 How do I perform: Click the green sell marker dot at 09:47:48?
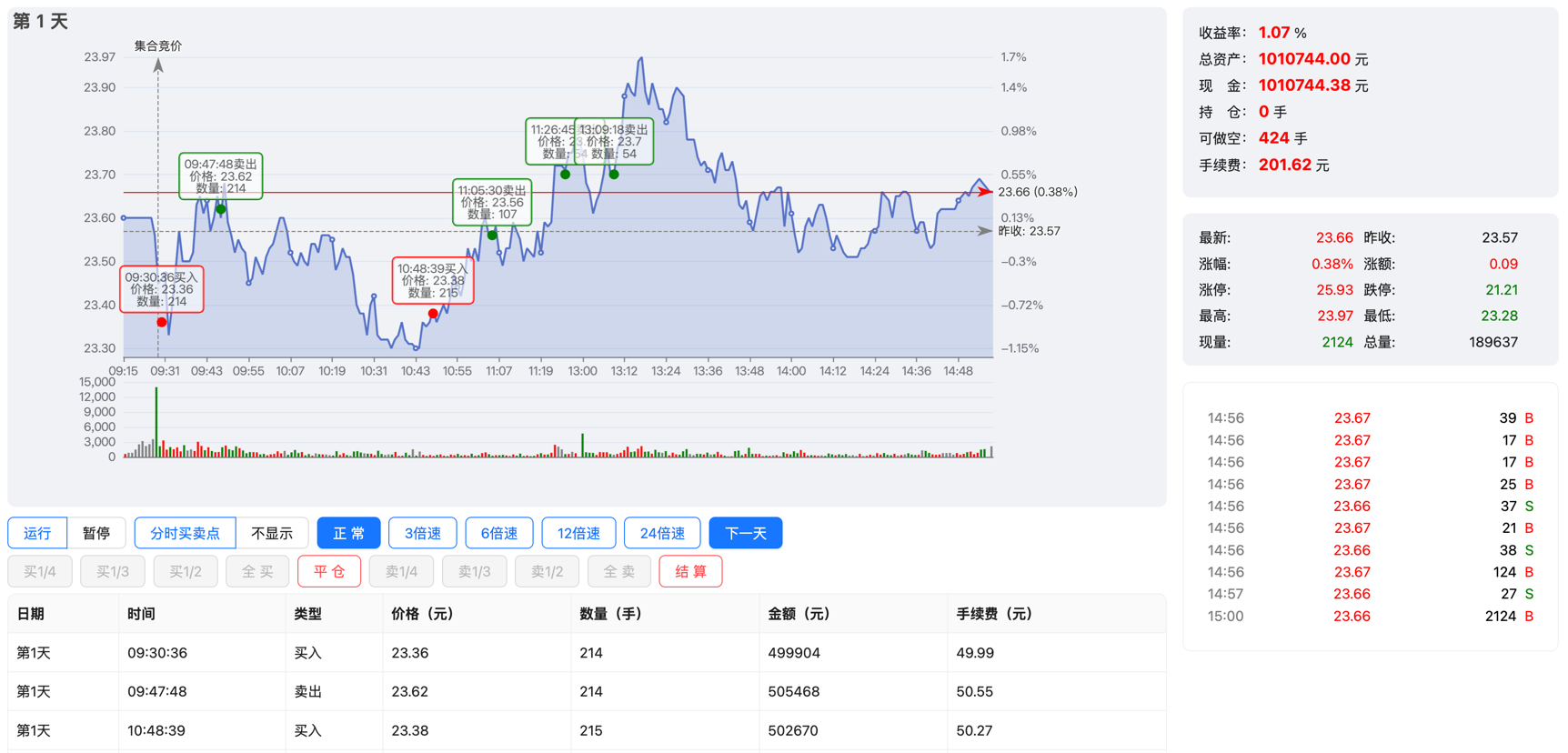pos(221,209)
